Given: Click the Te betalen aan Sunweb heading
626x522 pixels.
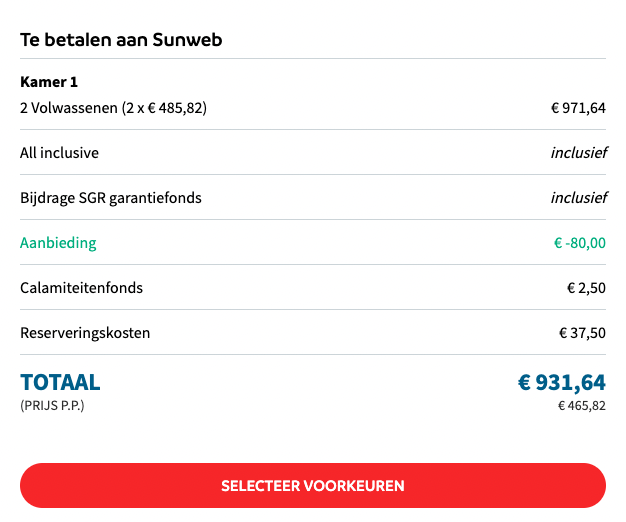Looking at the screenshot, I should click(x=121, y=40).
